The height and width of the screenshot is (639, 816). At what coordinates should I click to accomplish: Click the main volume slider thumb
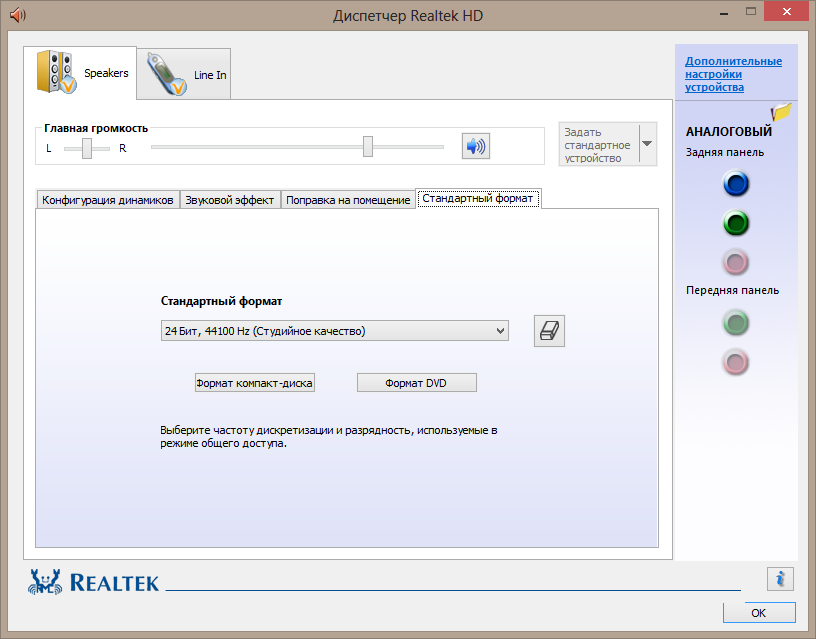tap(368, 147)
